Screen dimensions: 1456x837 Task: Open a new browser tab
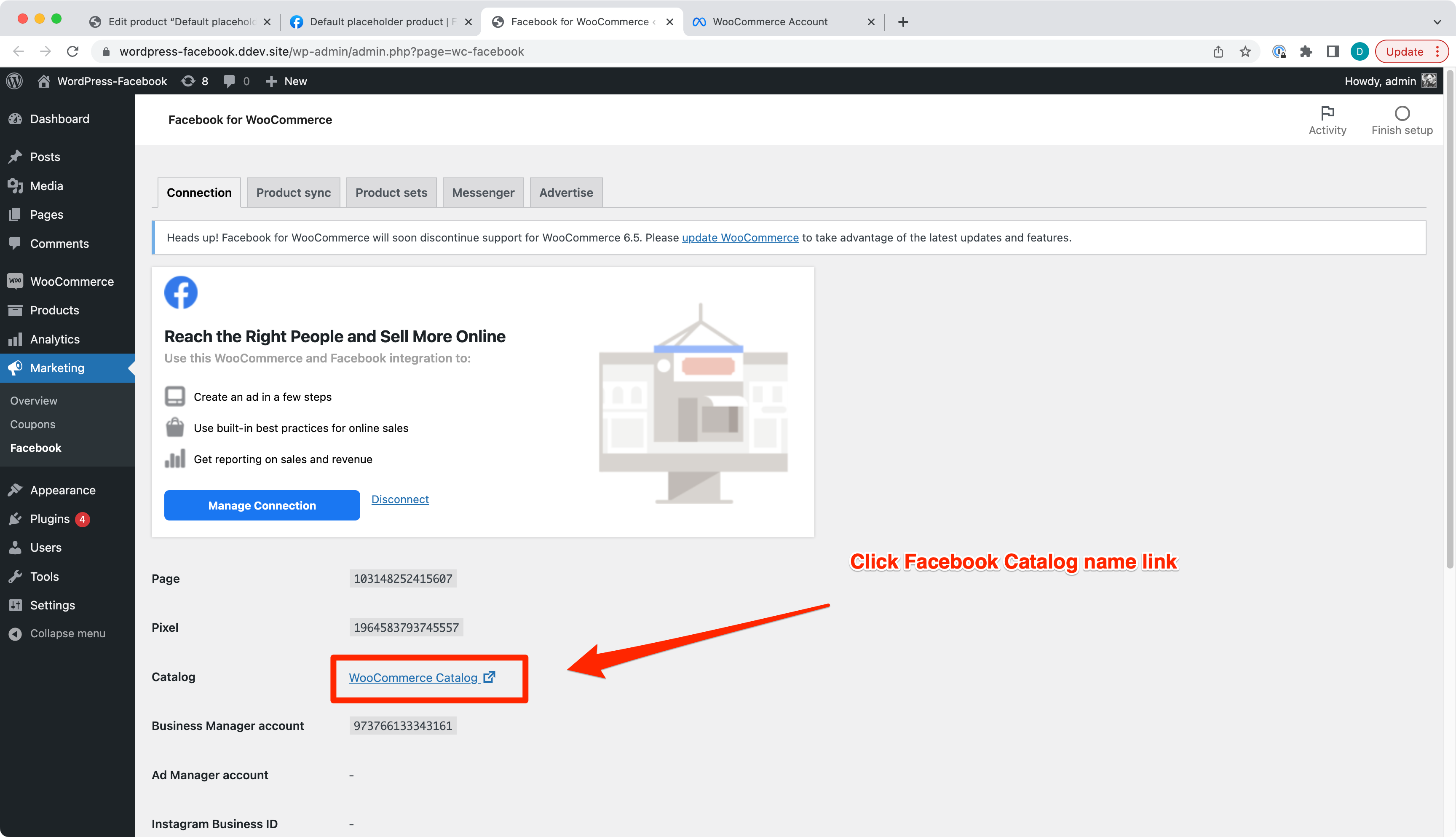click(x=903, y=22)
